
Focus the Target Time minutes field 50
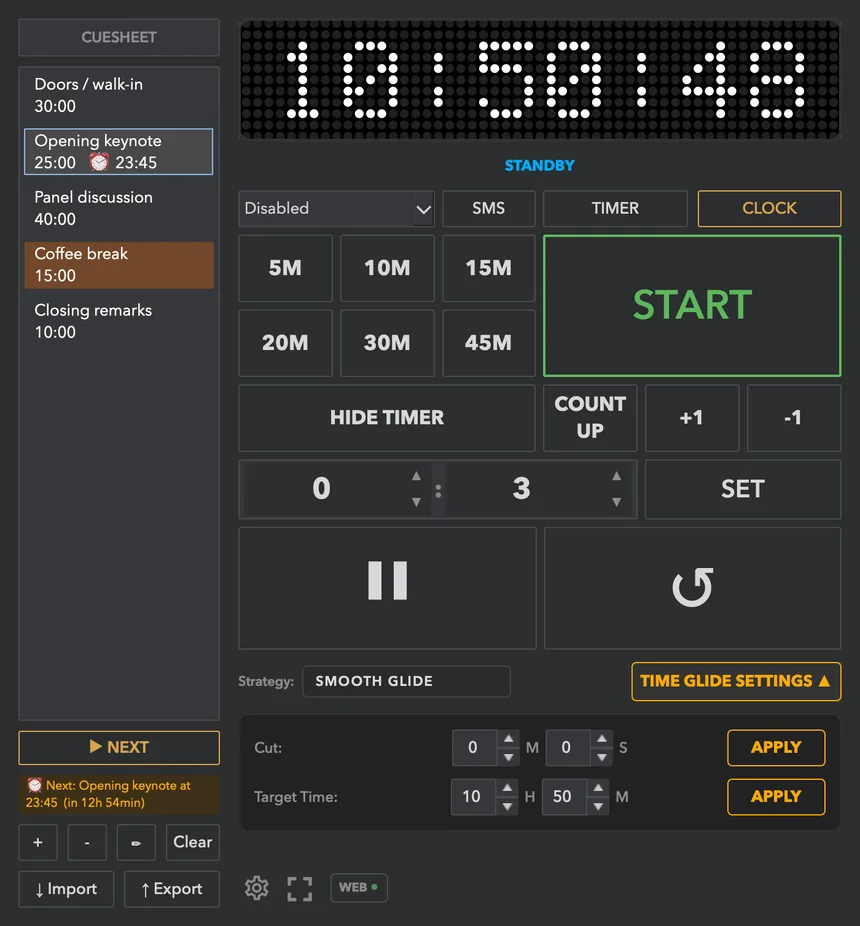coord(564,797)
